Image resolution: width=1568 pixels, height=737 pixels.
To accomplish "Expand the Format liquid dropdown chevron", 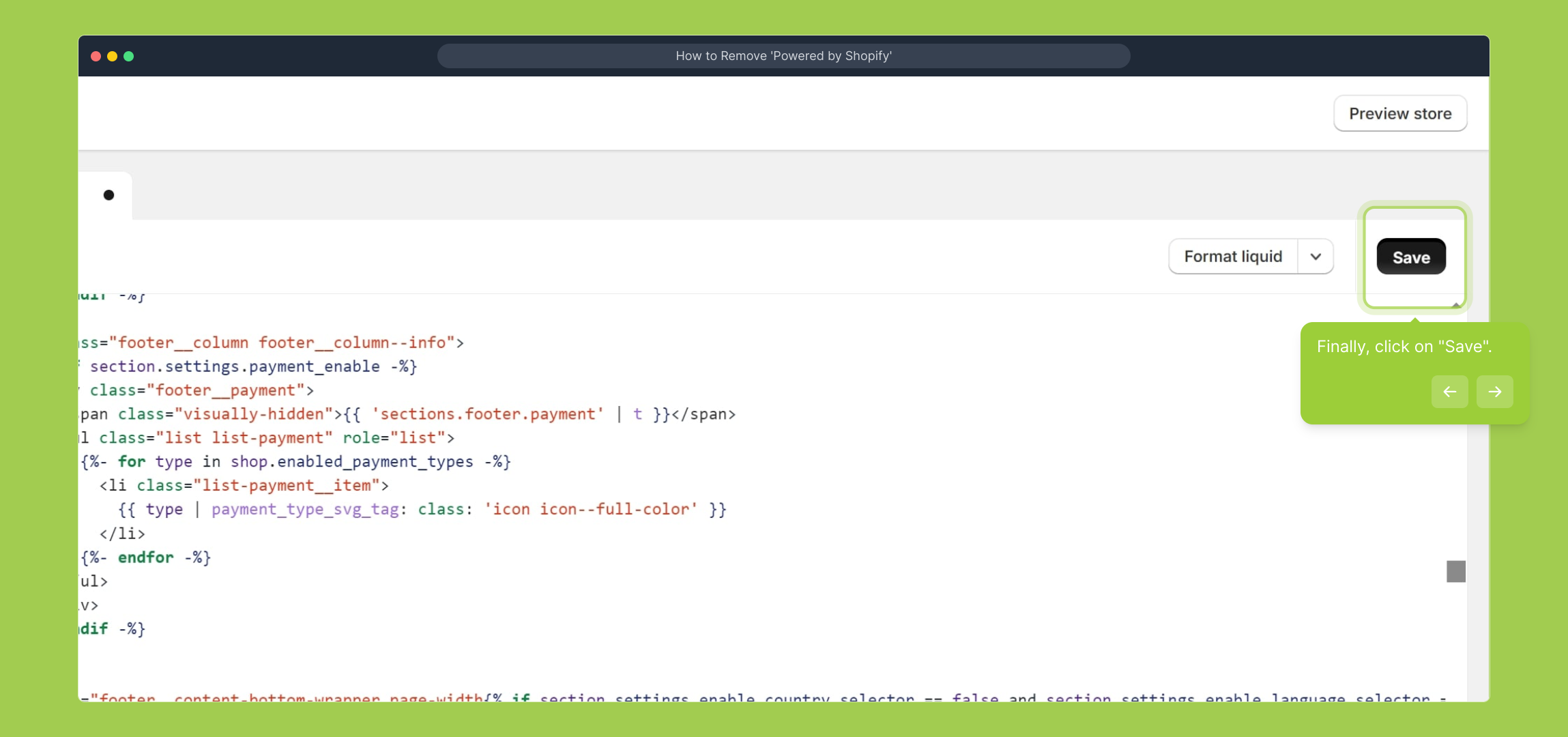I will [1316, 257].
